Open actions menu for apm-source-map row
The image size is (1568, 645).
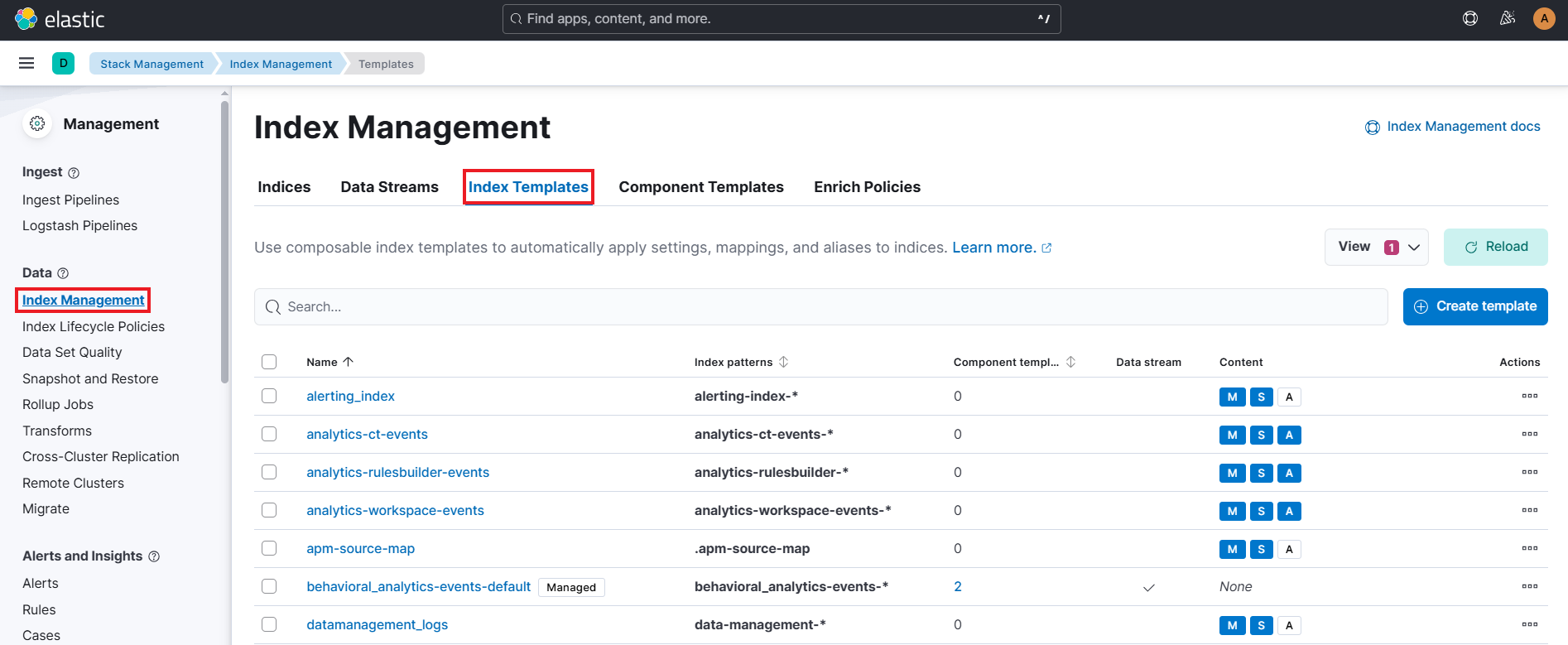pyautogui.click(x=1530, y=548)
